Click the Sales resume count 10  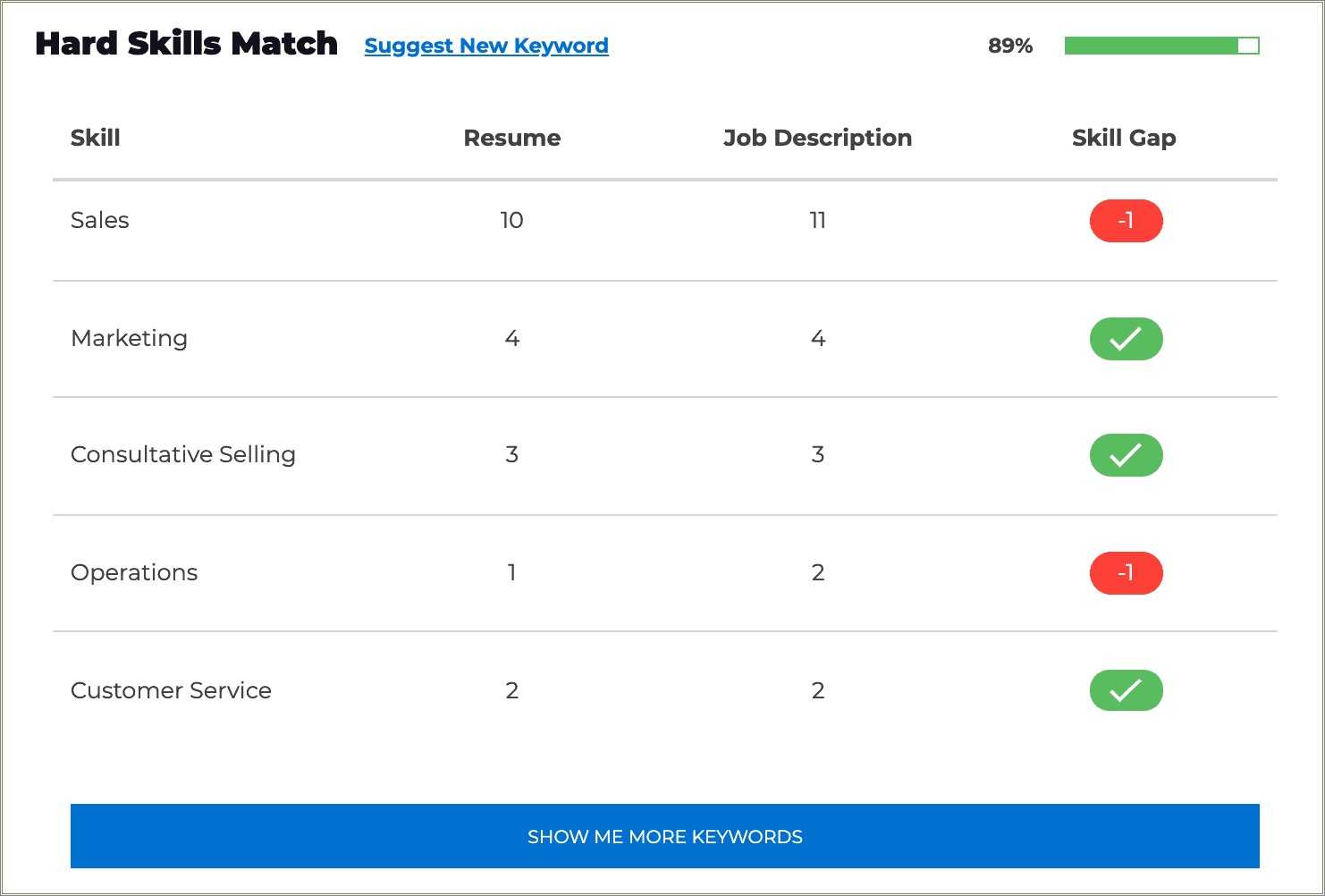(511, 220)
